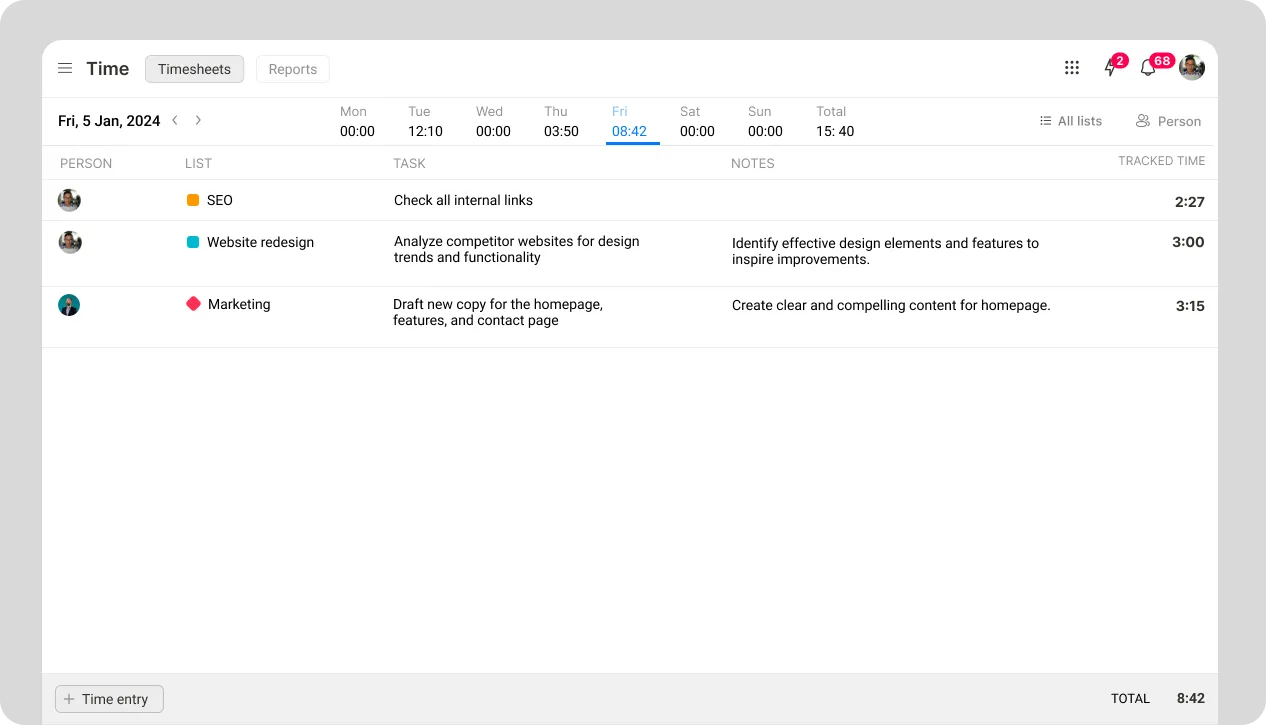The width and height of the screenshot is (1266, 725).
Task: Switch to the Reports tab
Action: tap(292, 69)
